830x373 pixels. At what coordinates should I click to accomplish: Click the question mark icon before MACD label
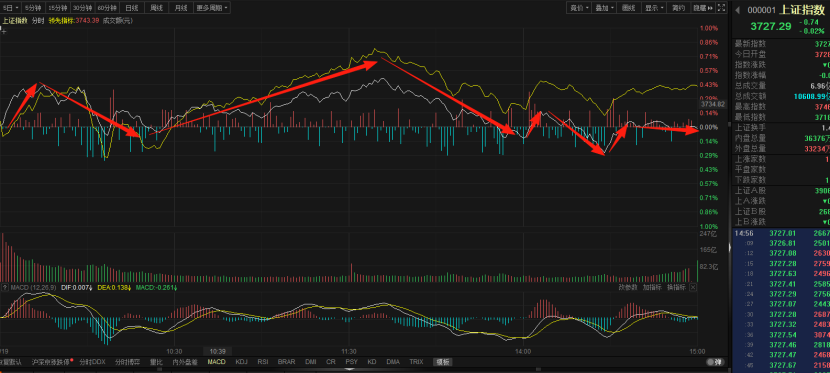(5, 287)
